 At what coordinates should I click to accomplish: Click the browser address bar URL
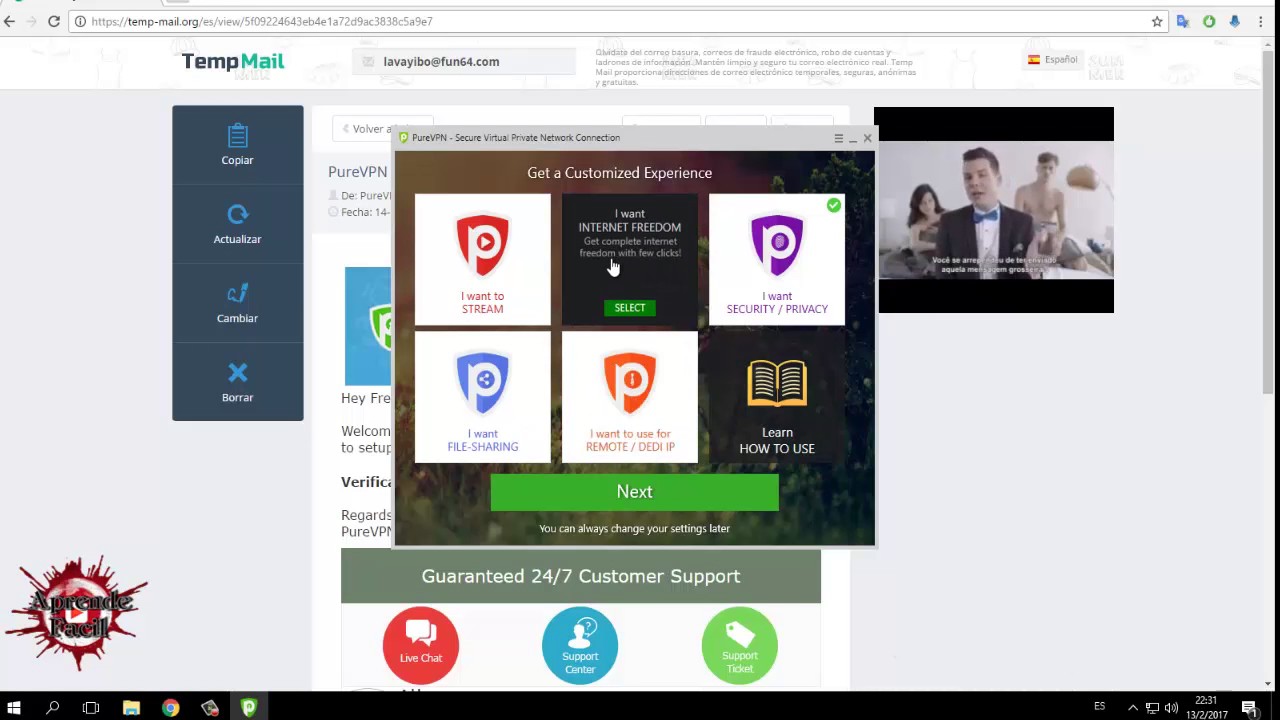[x=262, y=21]
